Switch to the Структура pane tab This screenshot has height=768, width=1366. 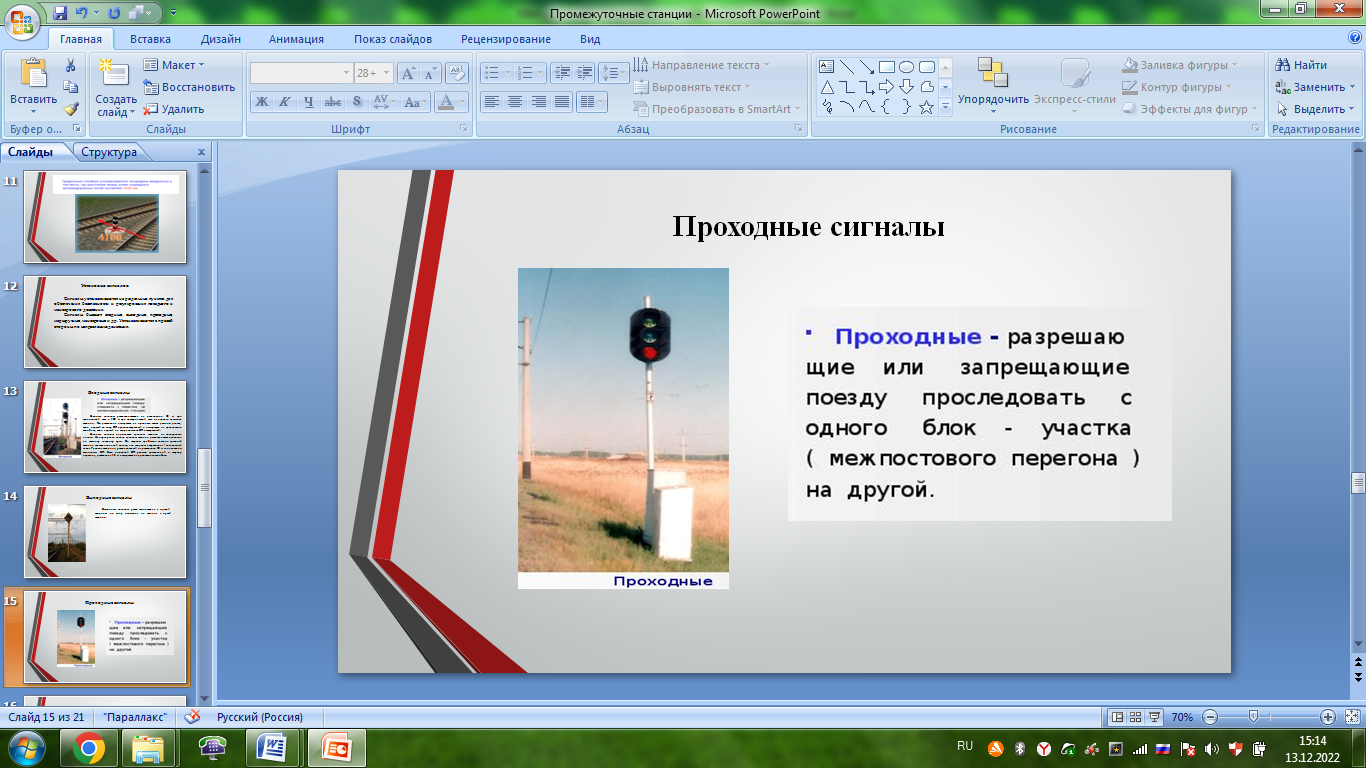click(109, 152)
